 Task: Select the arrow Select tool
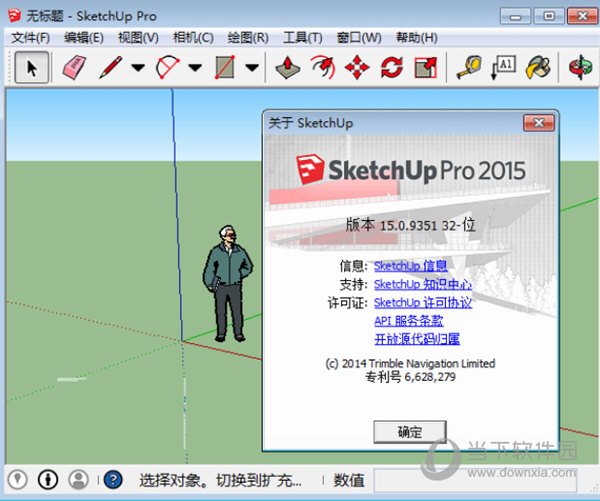click(32, 67)
